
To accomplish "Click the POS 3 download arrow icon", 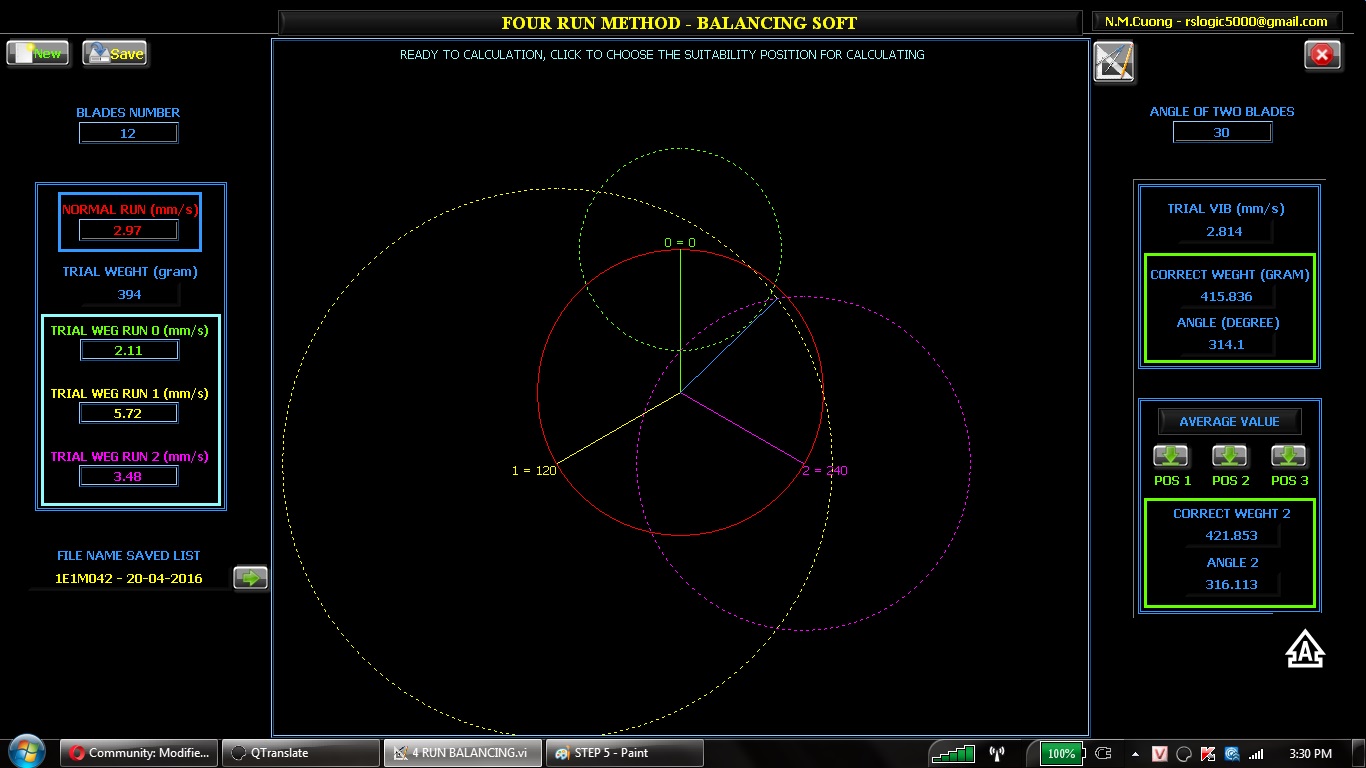I will (1289, 457).
